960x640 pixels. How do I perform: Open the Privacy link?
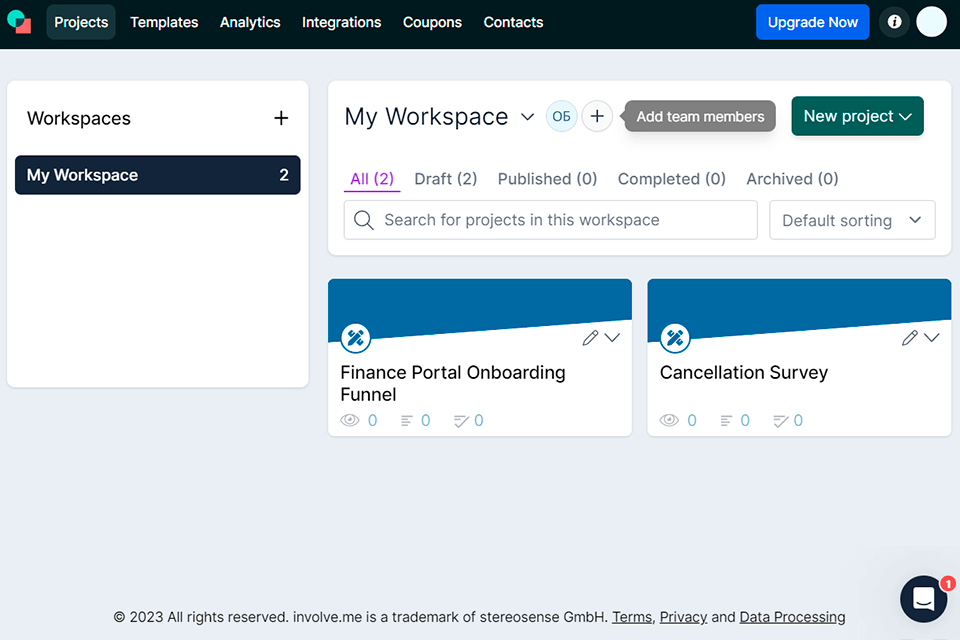click(x=683, y=617)
